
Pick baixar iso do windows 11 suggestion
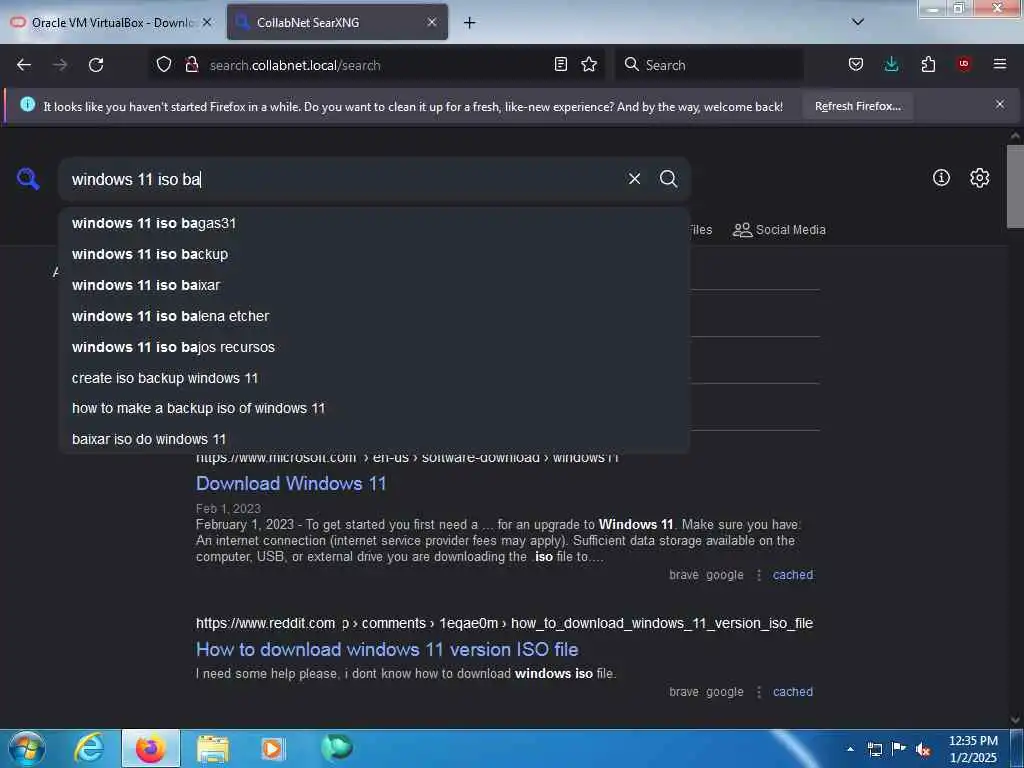(374, 439)
